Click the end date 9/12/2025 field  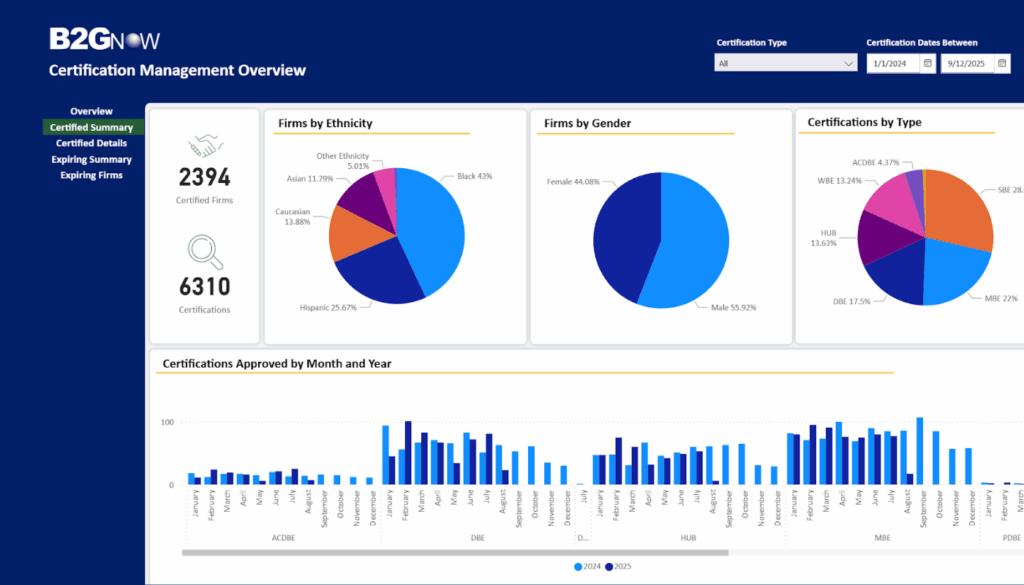967,63
